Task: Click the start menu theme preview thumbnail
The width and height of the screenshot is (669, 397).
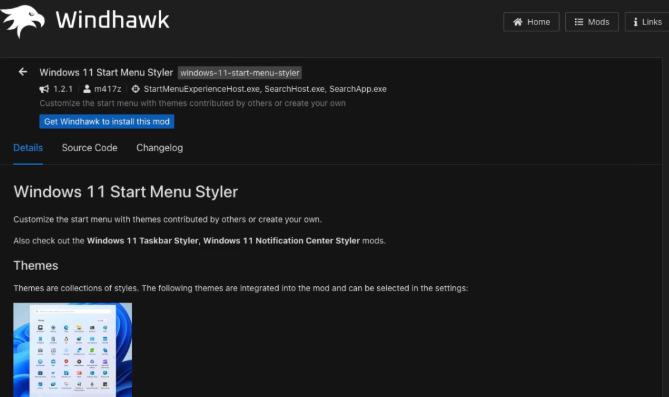Action: (73, 350)
